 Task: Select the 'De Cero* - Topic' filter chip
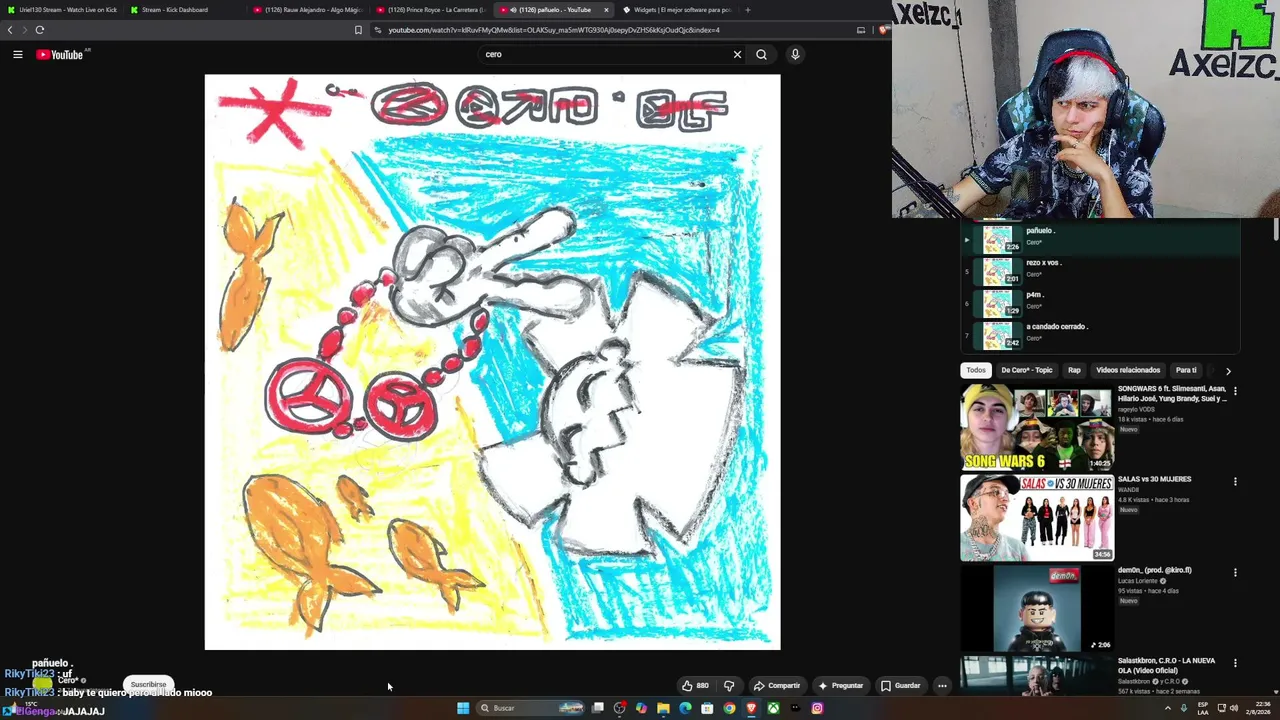coord(1027,370)
